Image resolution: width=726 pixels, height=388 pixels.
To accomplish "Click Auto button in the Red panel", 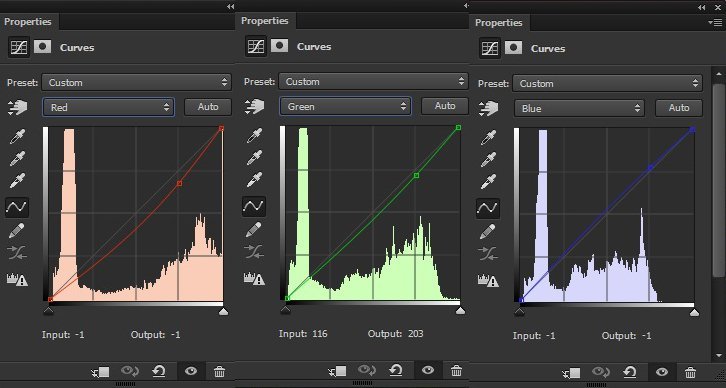I will [208, 107].
